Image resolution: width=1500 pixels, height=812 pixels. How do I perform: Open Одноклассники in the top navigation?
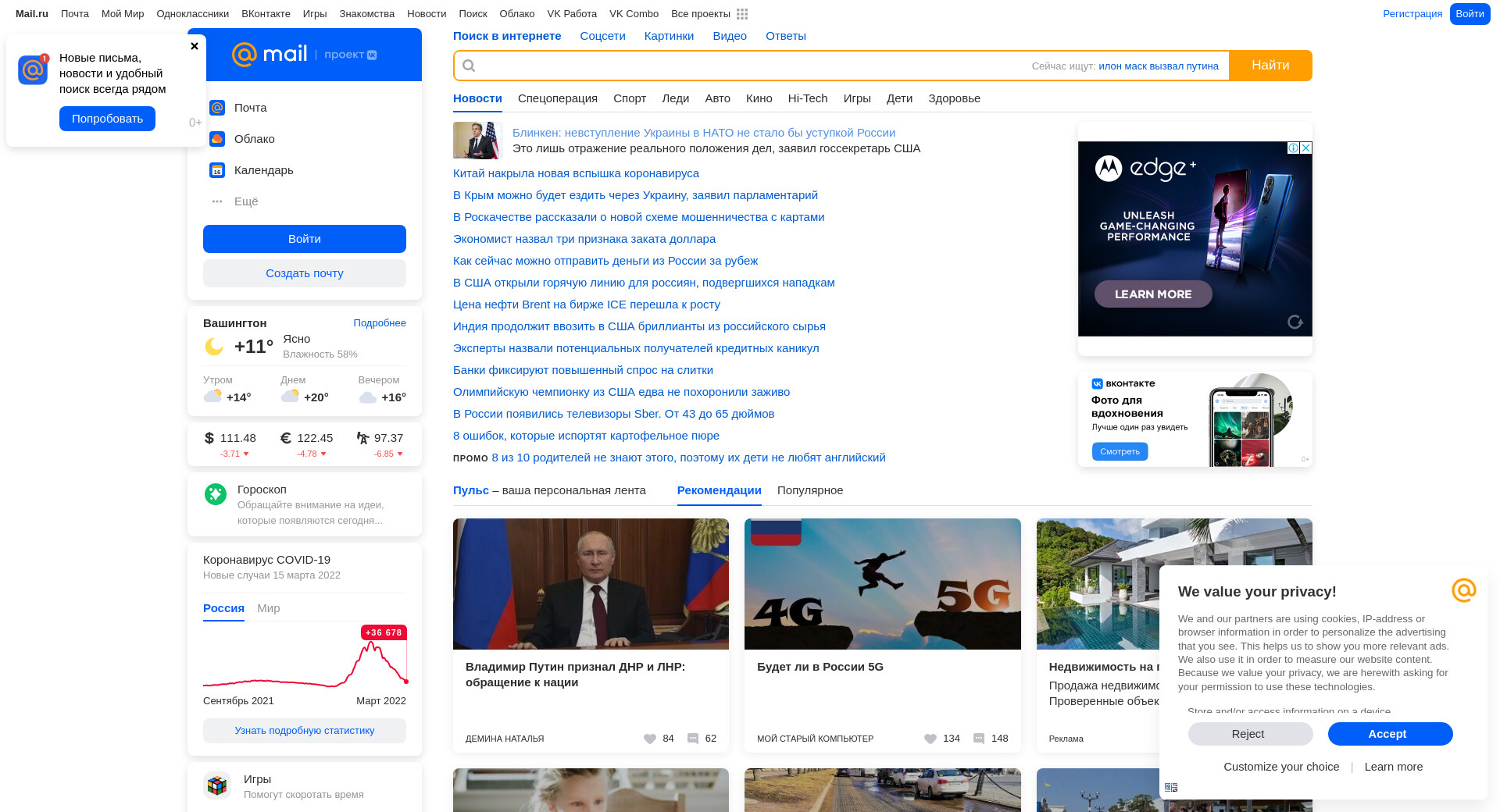193,14
